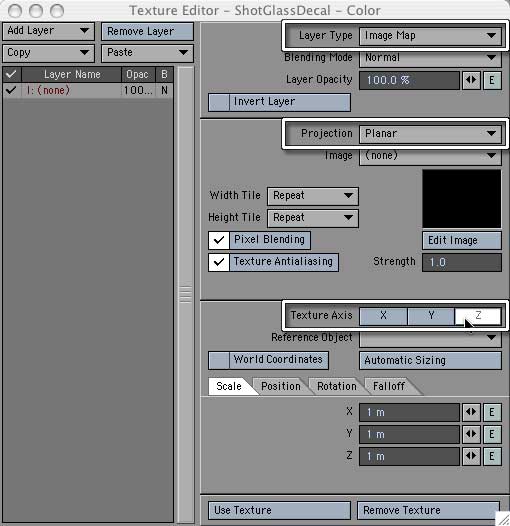Viewport: 510px width, 526px height.
Task: Click the Scale X mini-slider arrows
Action: point(471,412)
